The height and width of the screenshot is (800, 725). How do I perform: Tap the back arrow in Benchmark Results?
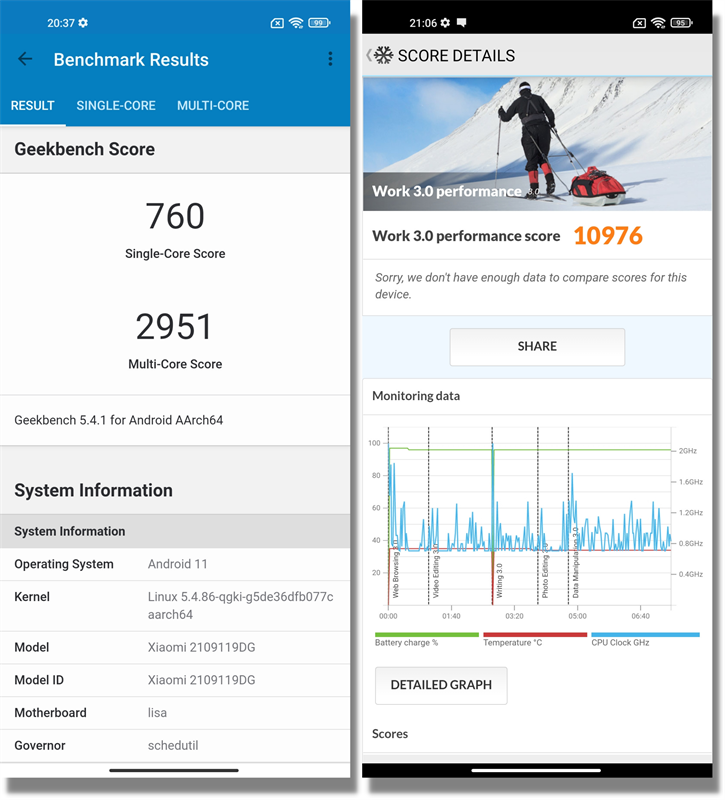click(x=25, y=59)
